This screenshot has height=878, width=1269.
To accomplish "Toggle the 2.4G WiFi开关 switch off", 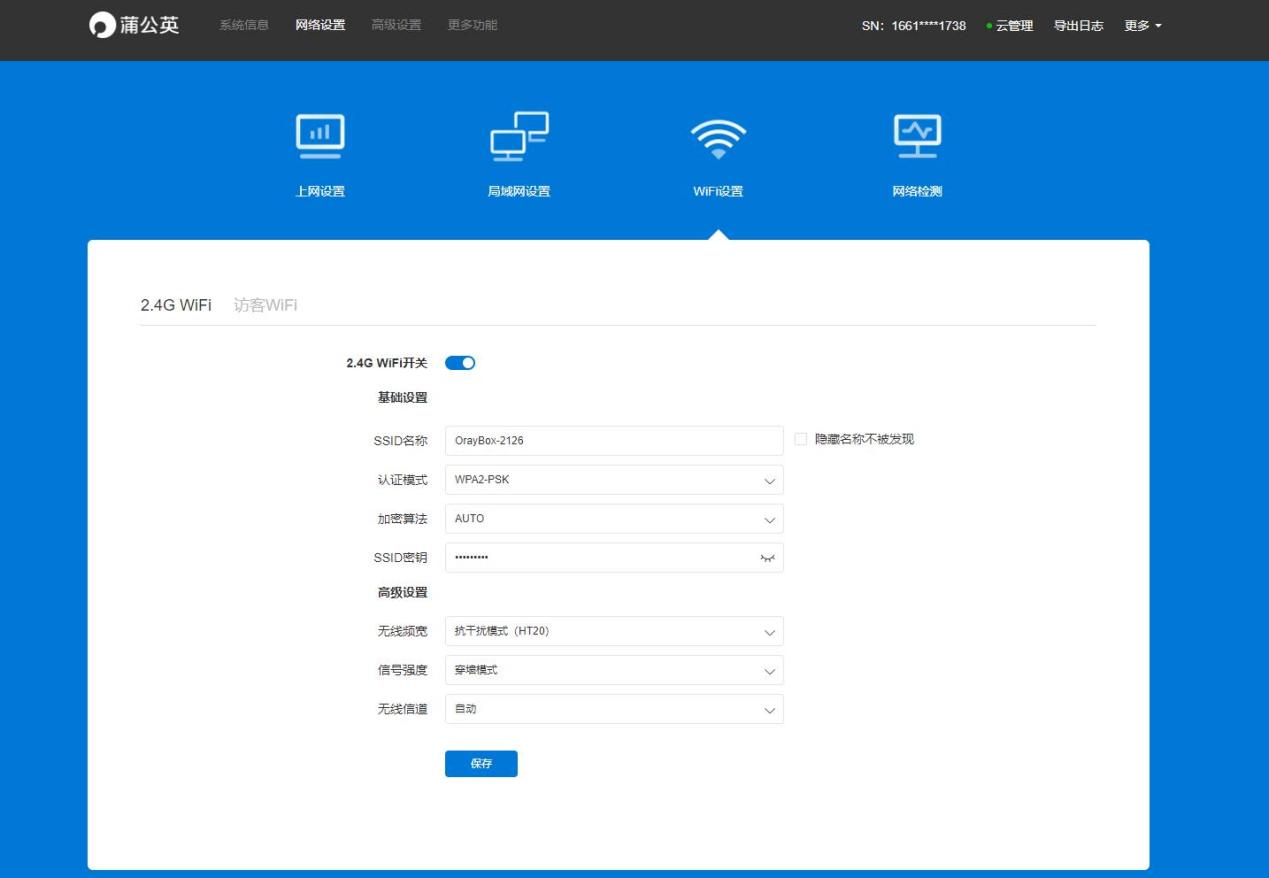I will [x=460, y=362].
